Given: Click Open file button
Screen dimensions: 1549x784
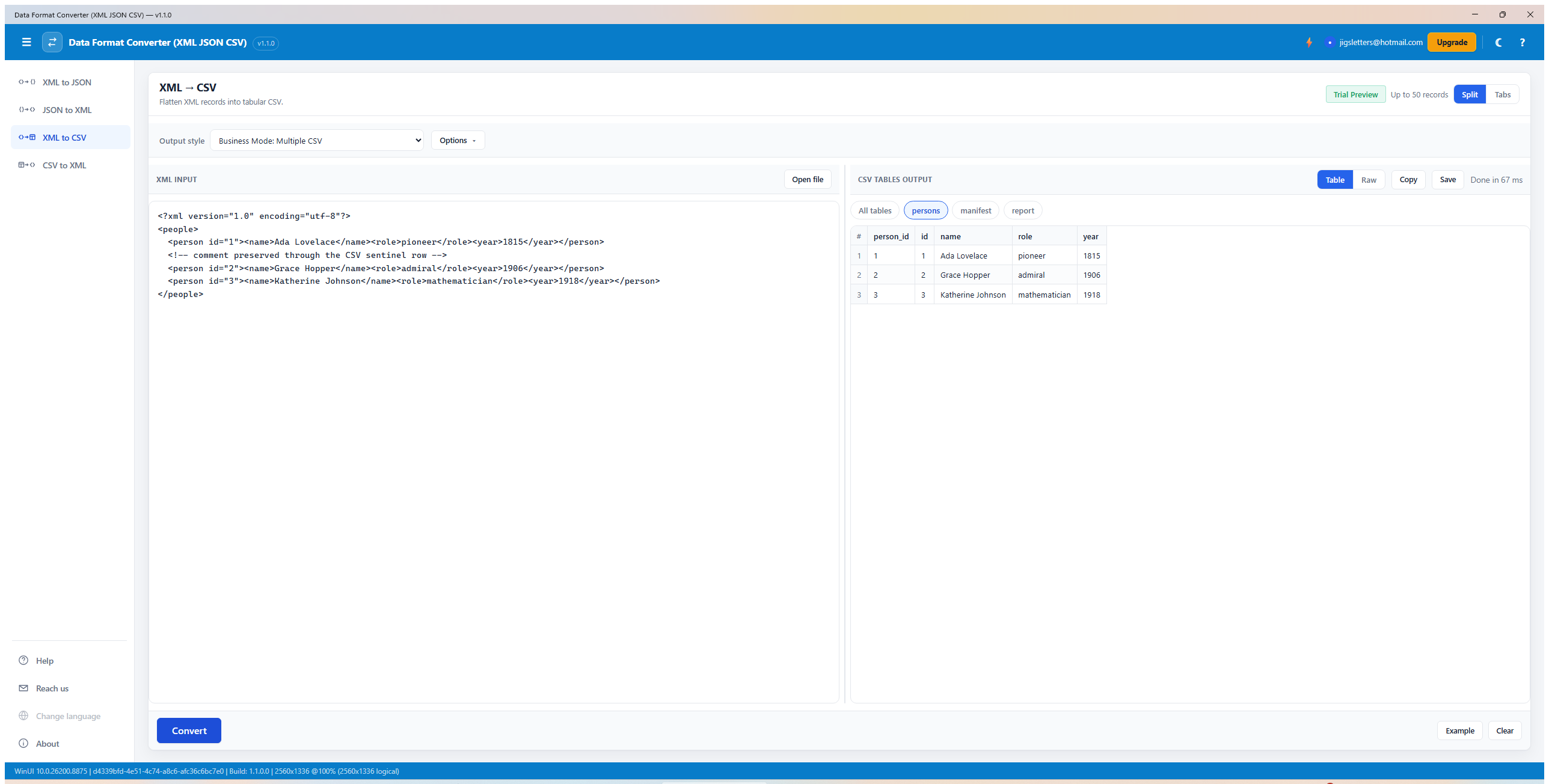Looking at the screenshot, I should [x=808, y=179].
